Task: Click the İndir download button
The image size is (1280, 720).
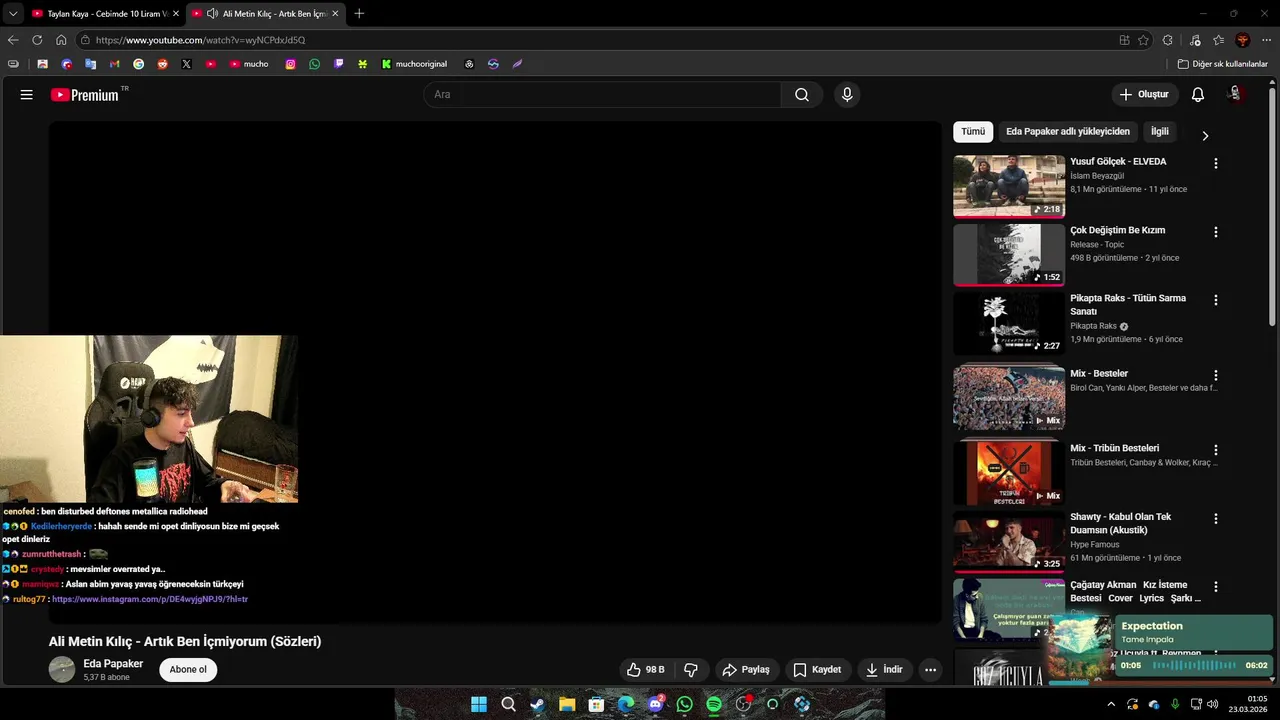Action: click(x=884, y=670)
